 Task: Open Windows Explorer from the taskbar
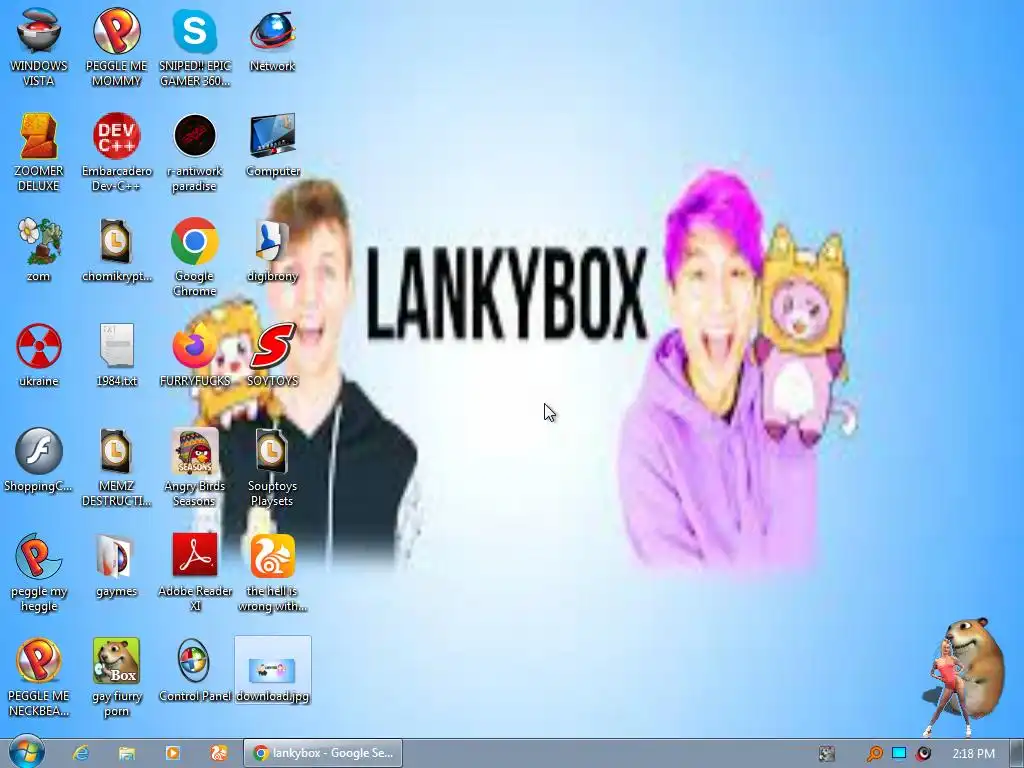pyautogui.click(x=127, y=753)
